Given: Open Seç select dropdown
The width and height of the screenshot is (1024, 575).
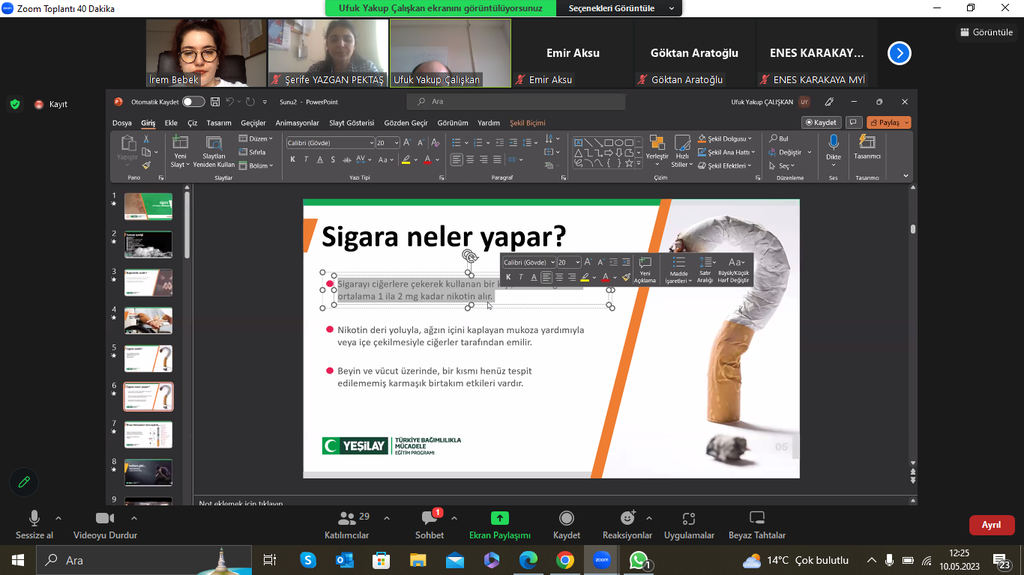Looking at the screenshot, I should pyautogui.click(x=781, y=166).
